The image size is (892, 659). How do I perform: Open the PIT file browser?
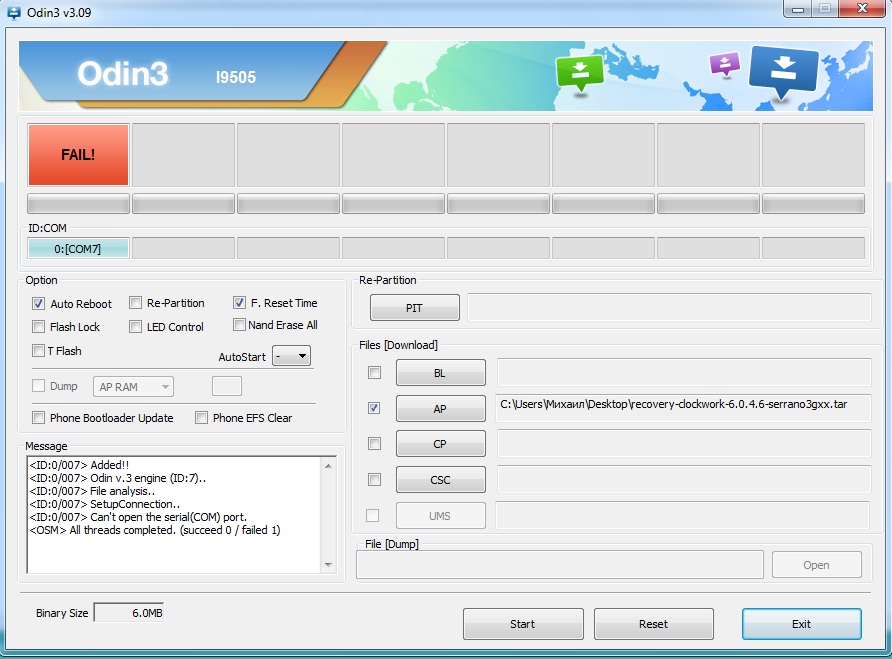pyautogui.click(x=414, y=308)
